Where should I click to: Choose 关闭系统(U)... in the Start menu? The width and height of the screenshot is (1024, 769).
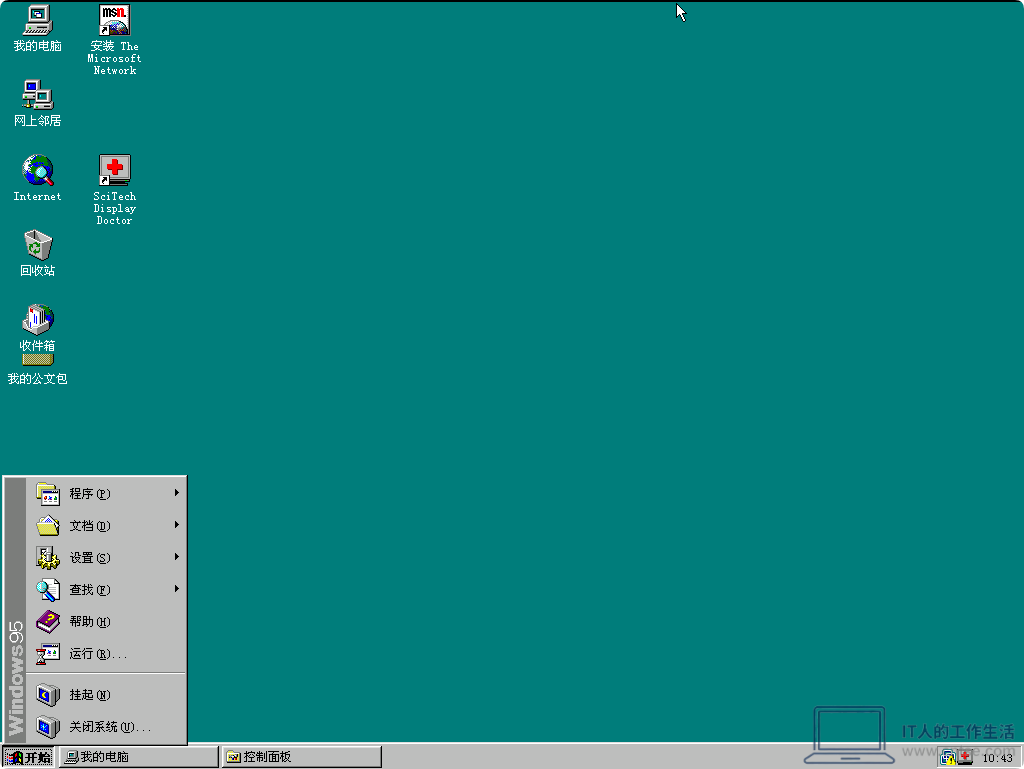(x=106, y=727)
